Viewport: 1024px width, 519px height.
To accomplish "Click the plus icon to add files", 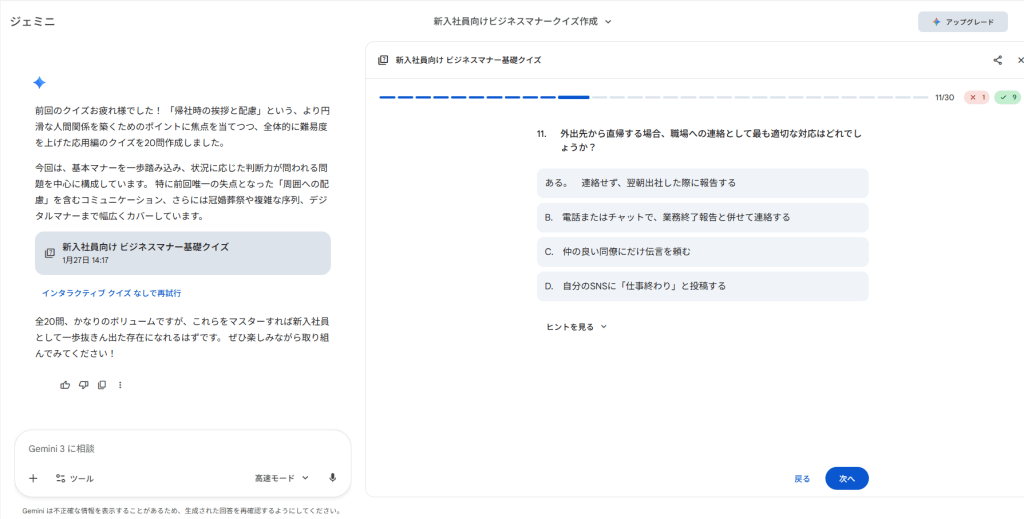I will (33, 478).
